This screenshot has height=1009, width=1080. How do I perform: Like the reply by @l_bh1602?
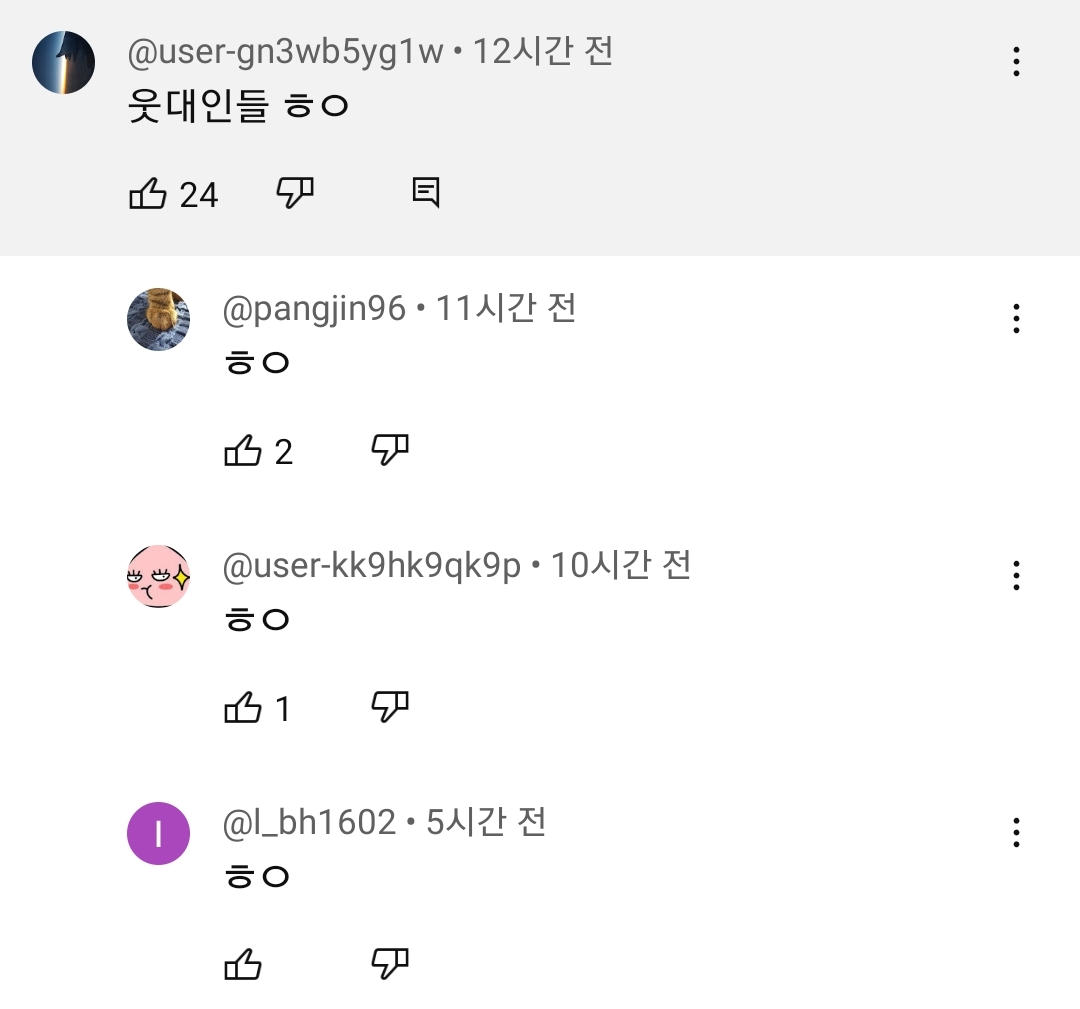(243, 965)
